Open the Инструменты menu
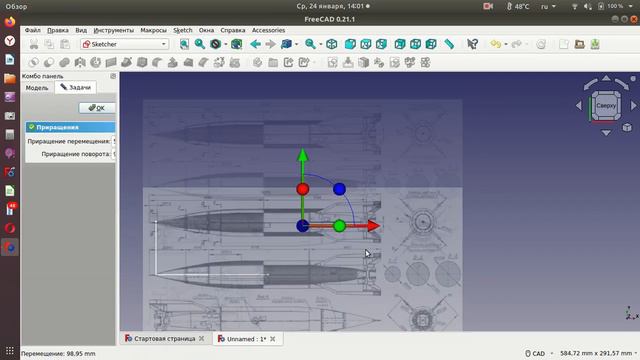The height and width of the screenshot is (360, 640). pyautogui.click(x=113, y=30)
